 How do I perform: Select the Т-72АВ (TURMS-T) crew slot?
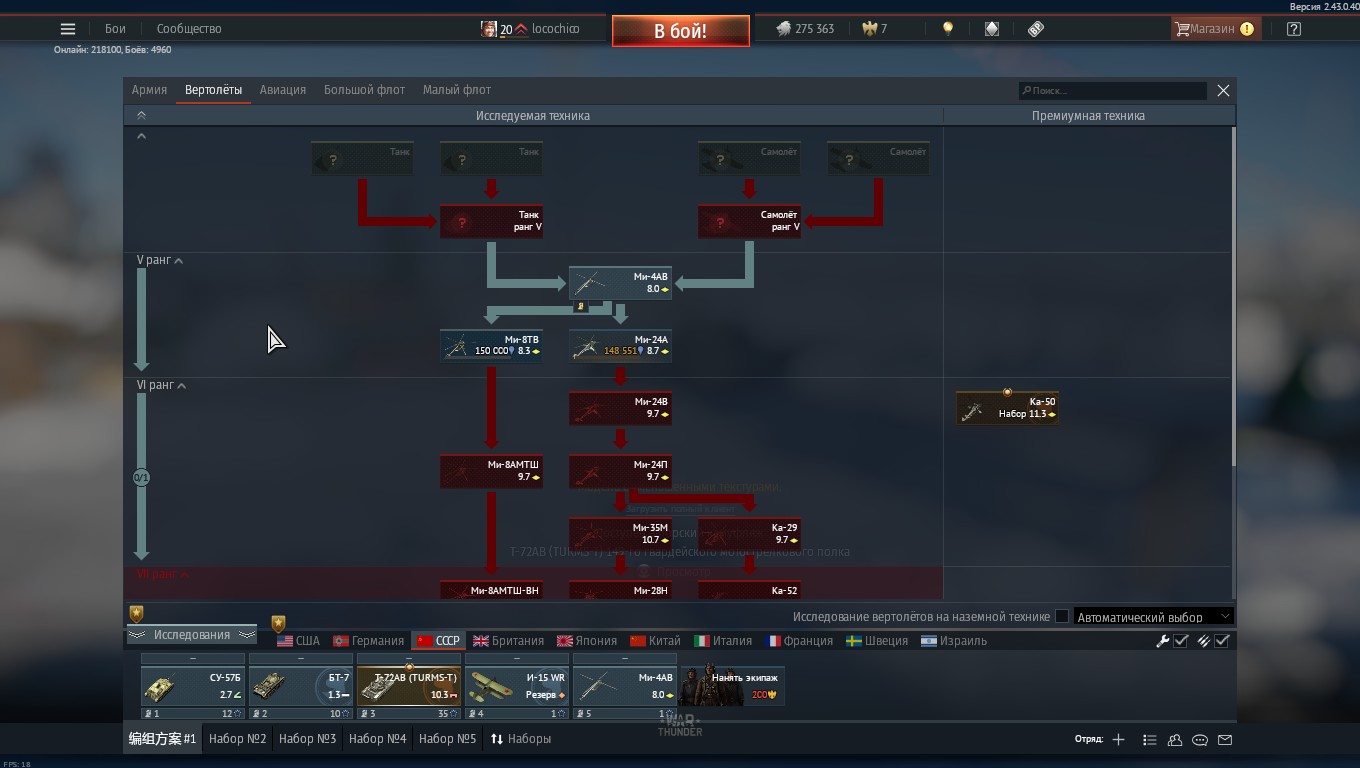tap(409, 686)
